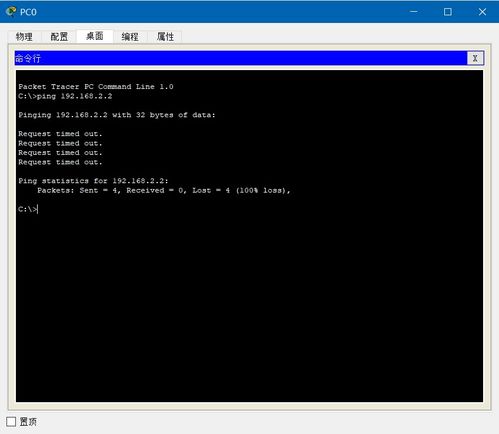
Task: Click the 'Packet Tracer PC Command Line 1.0' header
Action: click(x=96, y=87)
